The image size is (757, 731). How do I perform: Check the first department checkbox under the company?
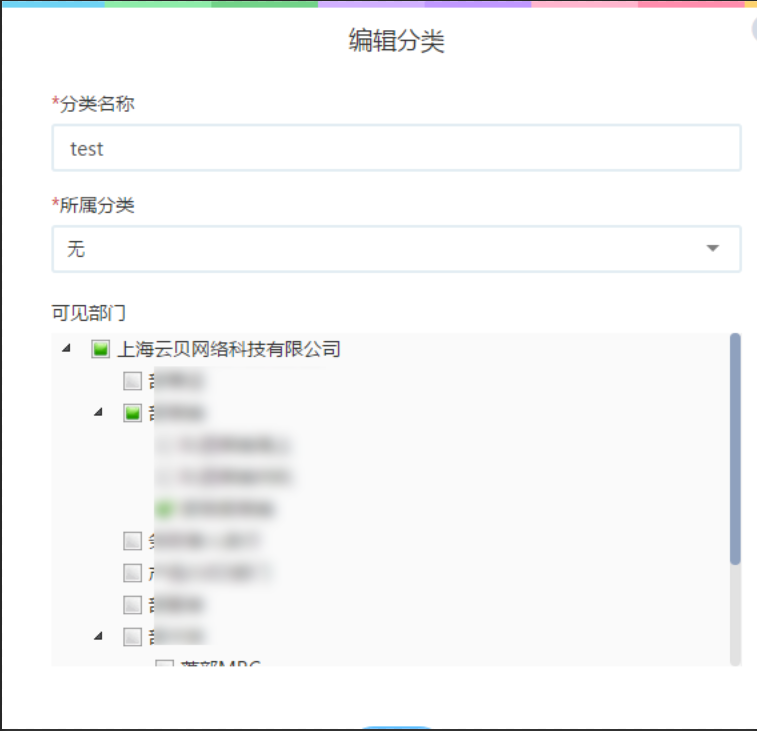pos(132,381)
